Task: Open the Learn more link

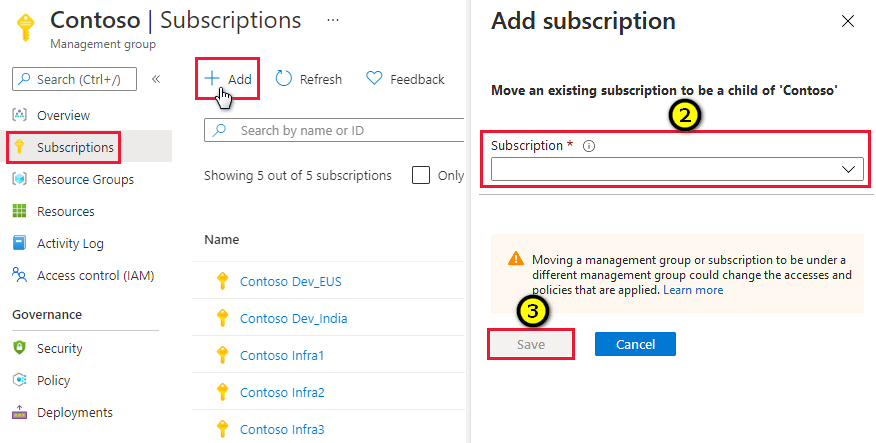Action: [693, 290]
